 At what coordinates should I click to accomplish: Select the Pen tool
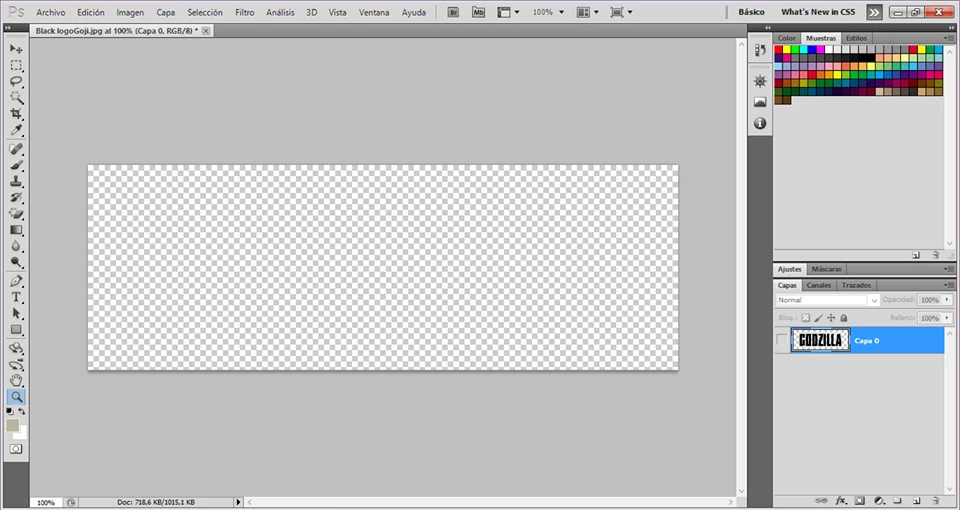click(x=16, y=281)
